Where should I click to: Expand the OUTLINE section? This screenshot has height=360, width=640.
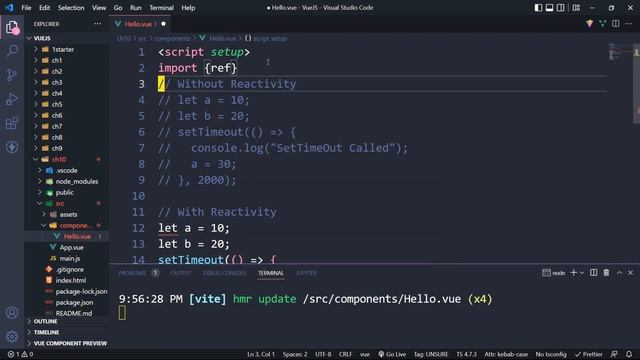click(x=45, y=322)
